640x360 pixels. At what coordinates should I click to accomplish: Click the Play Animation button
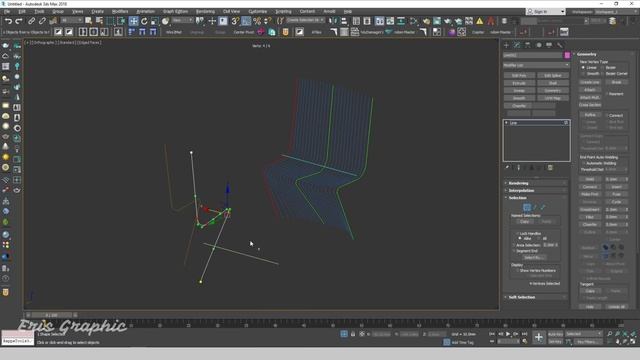point(508,334)
